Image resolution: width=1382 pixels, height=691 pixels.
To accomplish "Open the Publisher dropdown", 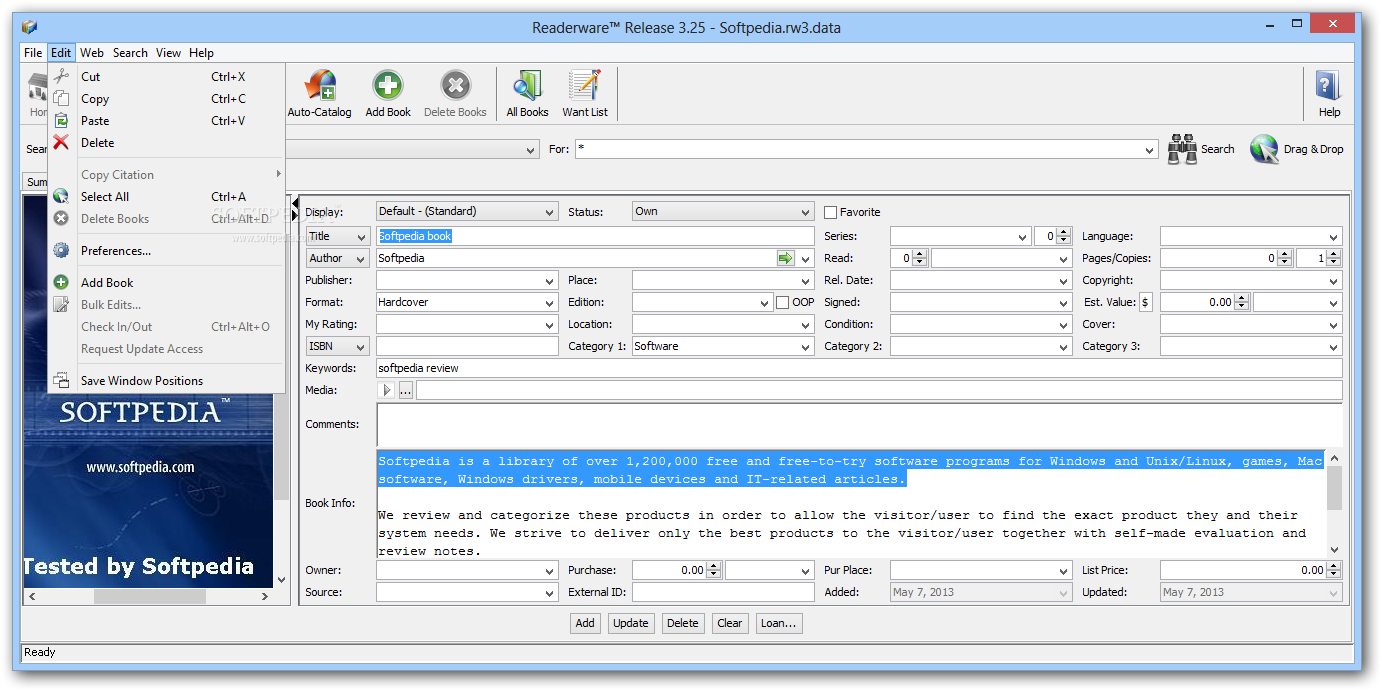I will (x=467, y=280).
